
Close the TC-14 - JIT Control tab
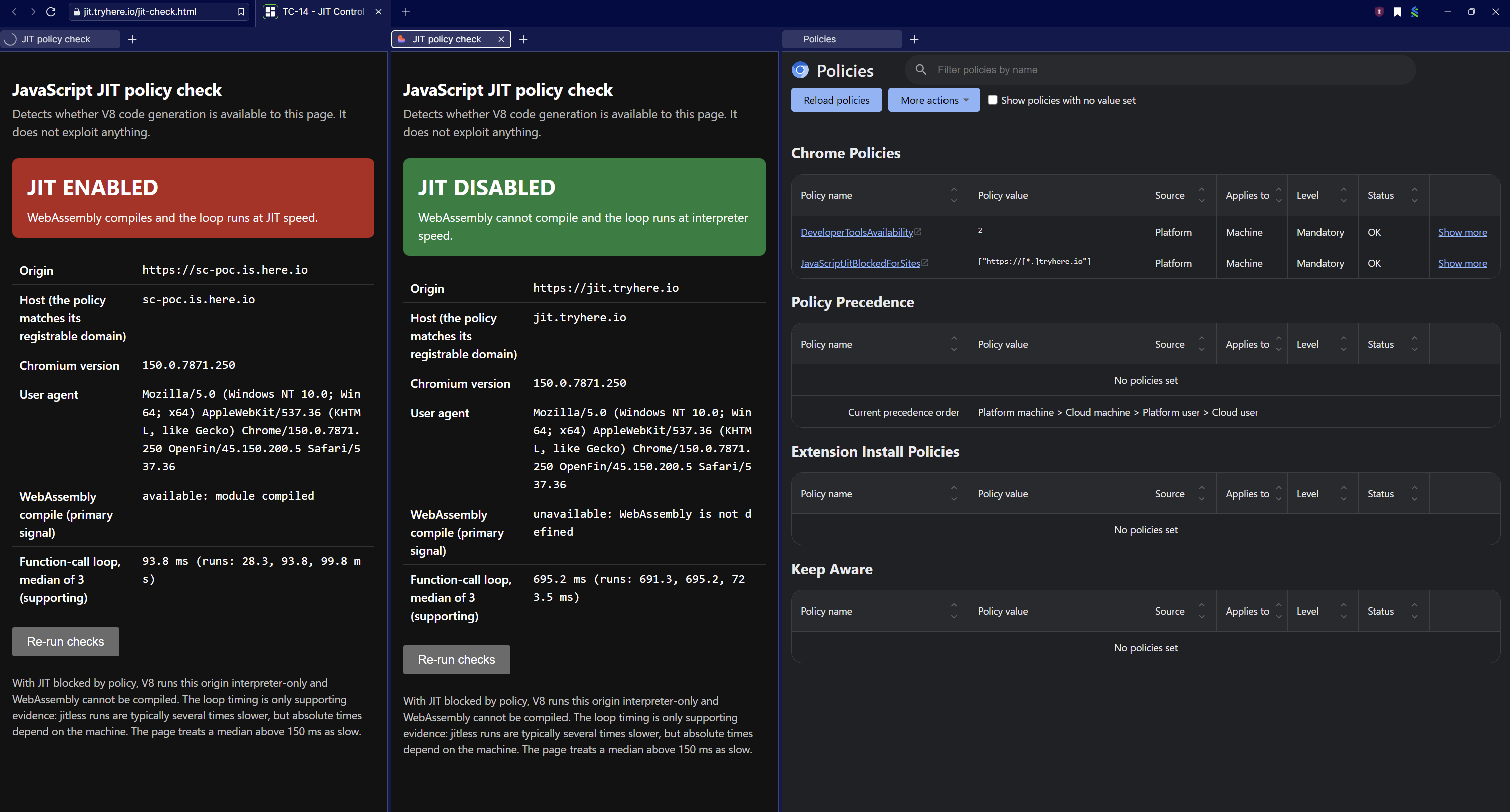tap(379, 11)
